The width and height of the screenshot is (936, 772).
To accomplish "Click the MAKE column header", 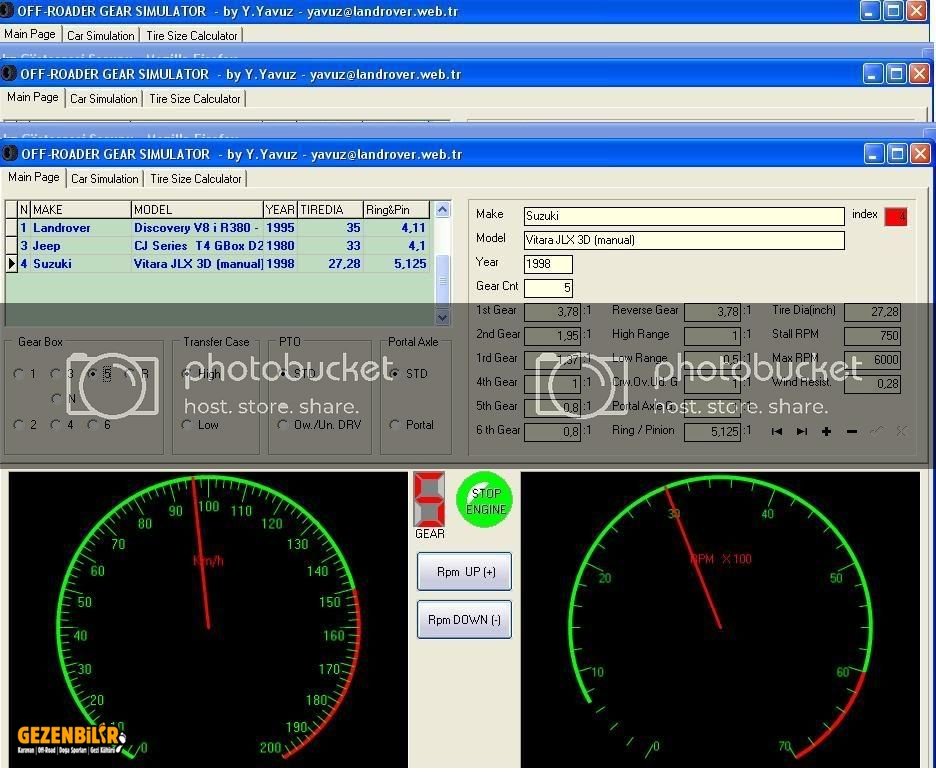I will click(81, 210).
